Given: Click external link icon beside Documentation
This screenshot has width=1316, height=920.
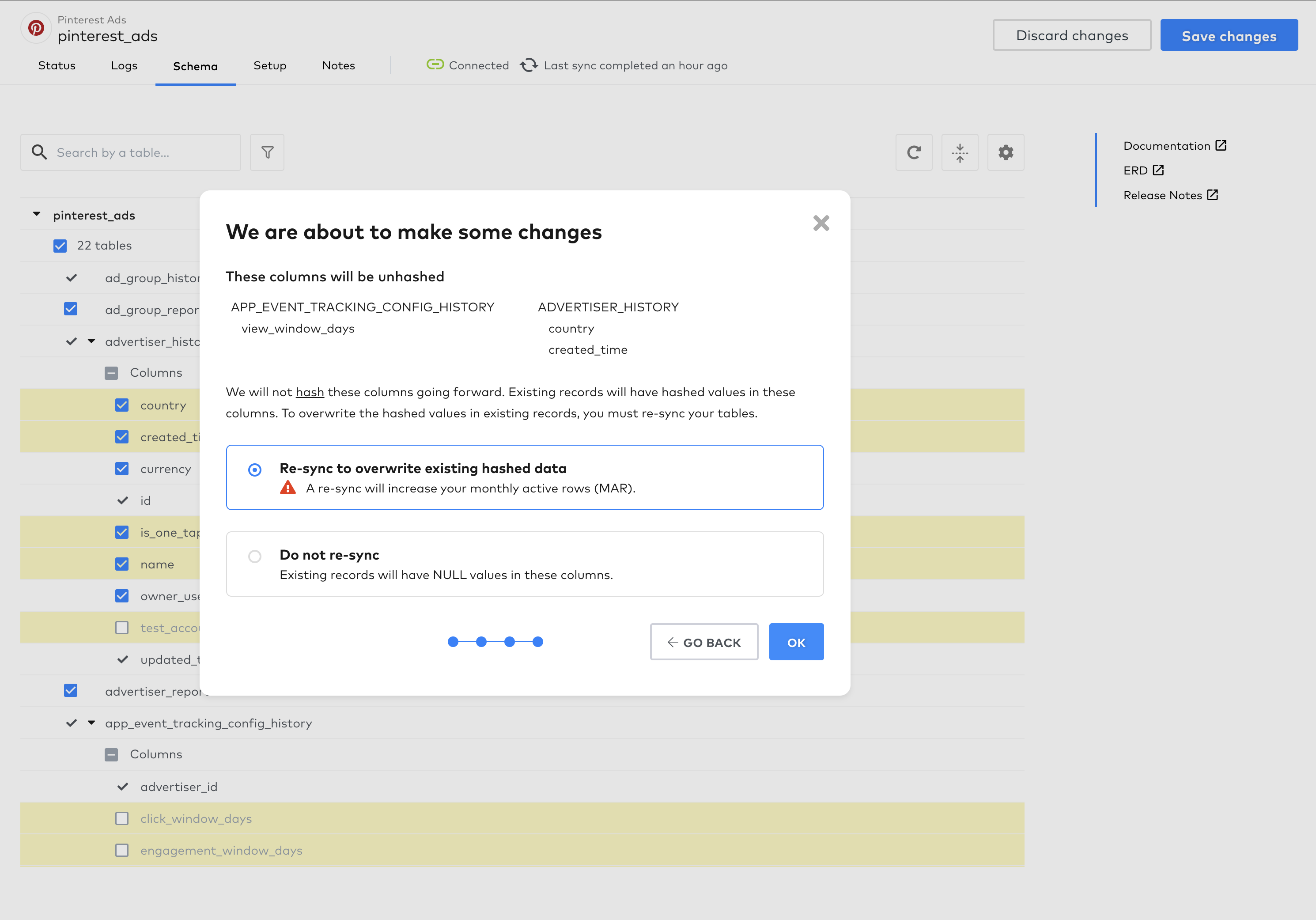Looking at the screenshot, I should (x=1221, y=146).
